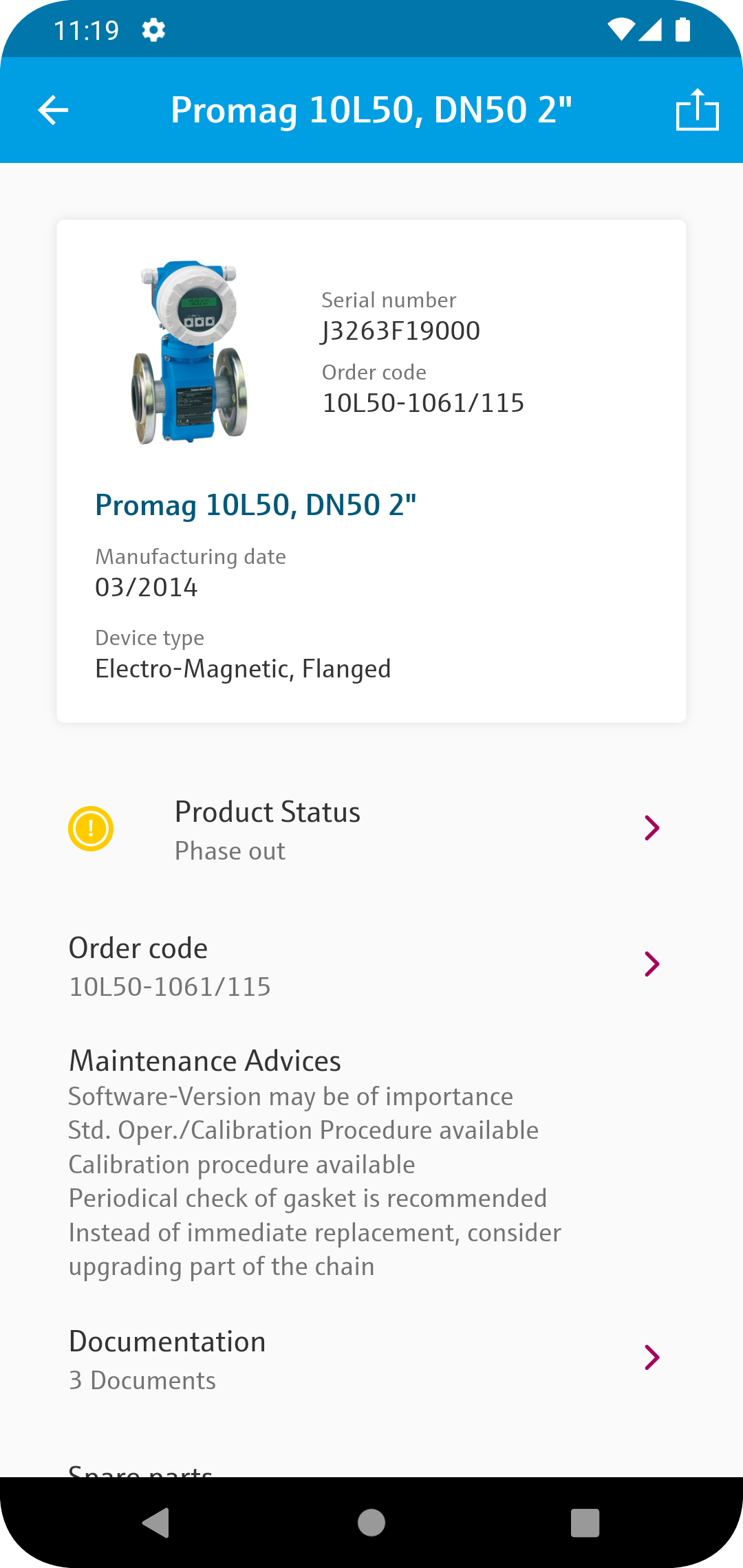743x1568 pixels.
Task: Tap the Android recent apps square
Action: [x=585, y=1523]
